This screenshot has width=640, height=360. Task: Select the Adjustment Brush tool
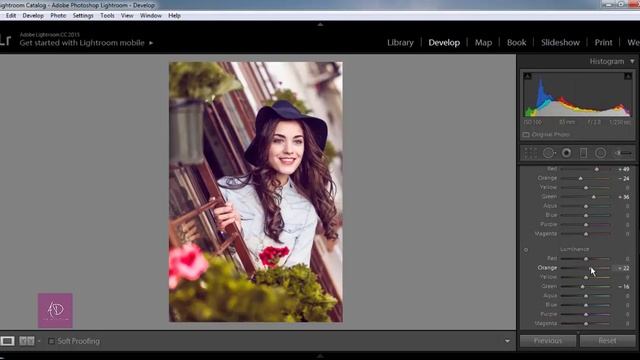click(x=623, y=153)
